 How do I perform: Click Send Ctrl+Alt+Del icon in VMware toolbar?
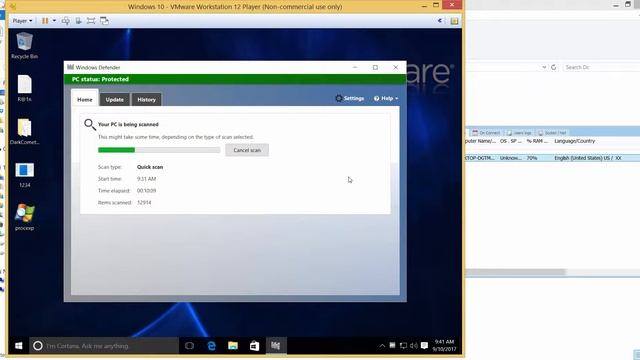tap(65, 21)
